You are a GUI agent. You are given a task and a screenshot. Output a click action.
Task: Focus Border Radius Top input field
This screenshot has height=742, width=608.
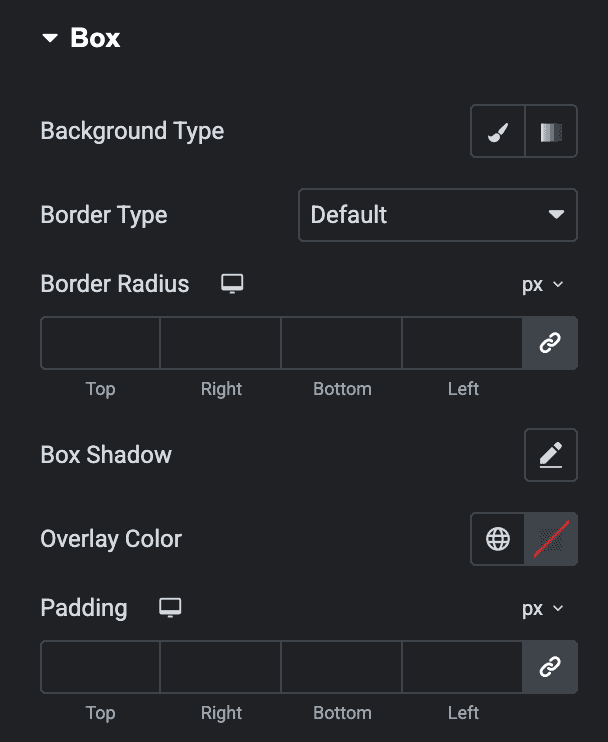click(100, 343)
